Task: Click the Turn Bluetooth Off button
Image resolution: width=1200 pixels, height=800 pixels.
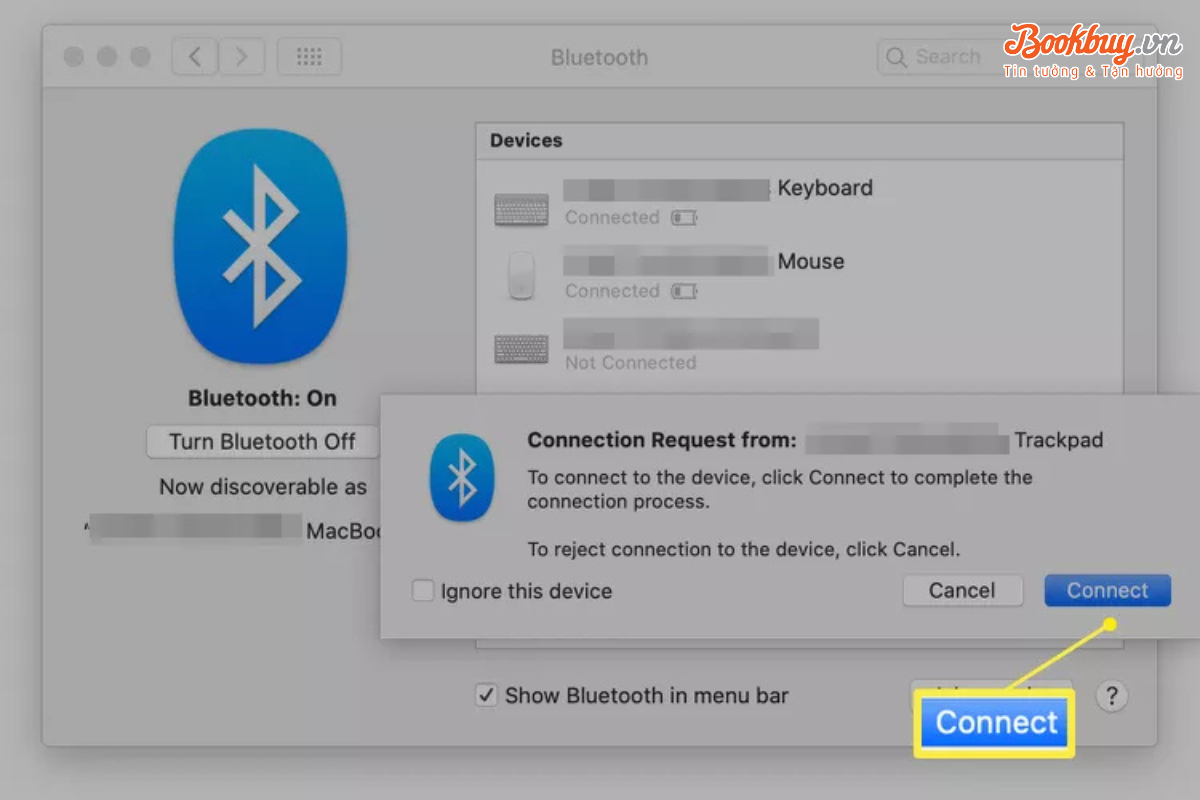Action: pos(262,442)
